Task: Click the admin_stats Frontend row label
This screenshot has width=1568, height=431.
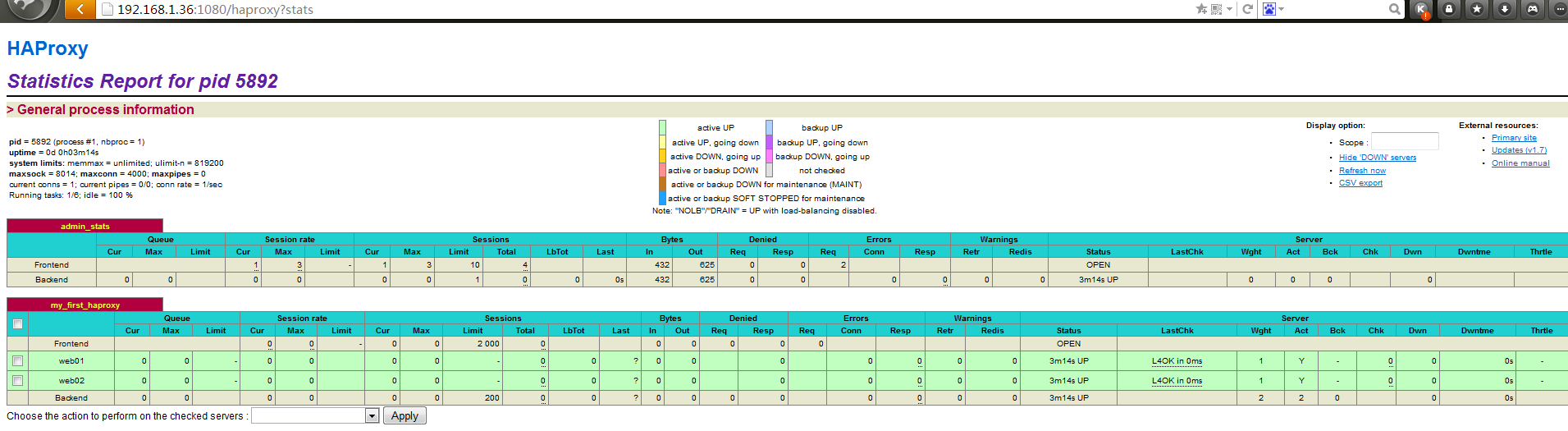Action: [52, 264]
